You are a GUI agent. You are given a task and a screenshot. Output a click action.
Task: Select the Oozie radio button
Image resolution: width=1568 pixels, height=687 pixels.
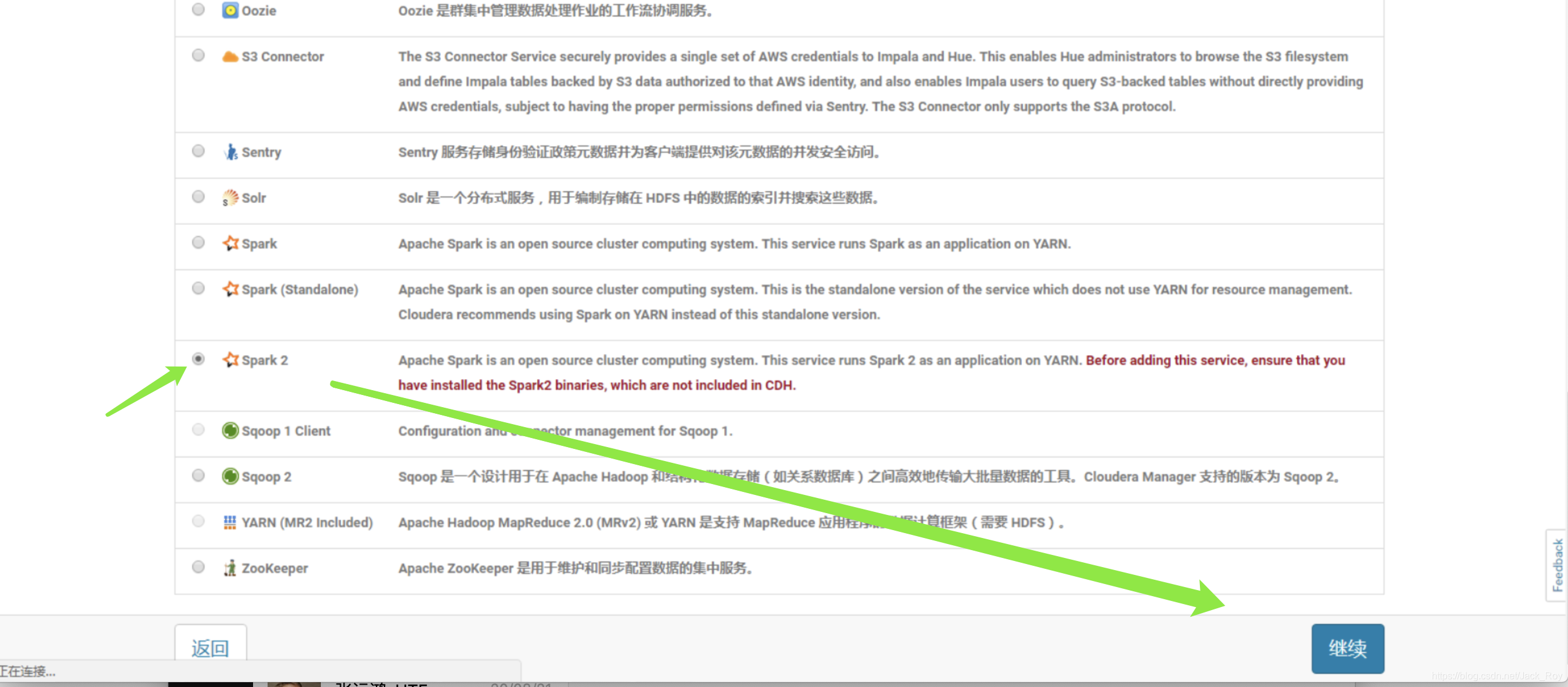point(199,9)
